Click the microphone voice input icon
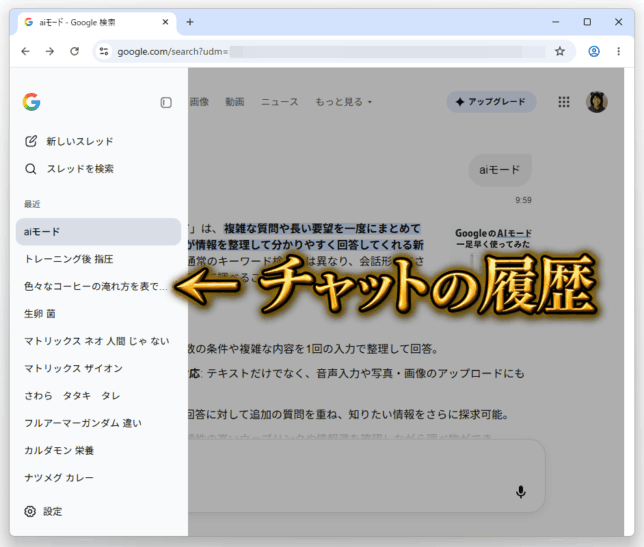The image size is (644, 547). coord(521,492)
